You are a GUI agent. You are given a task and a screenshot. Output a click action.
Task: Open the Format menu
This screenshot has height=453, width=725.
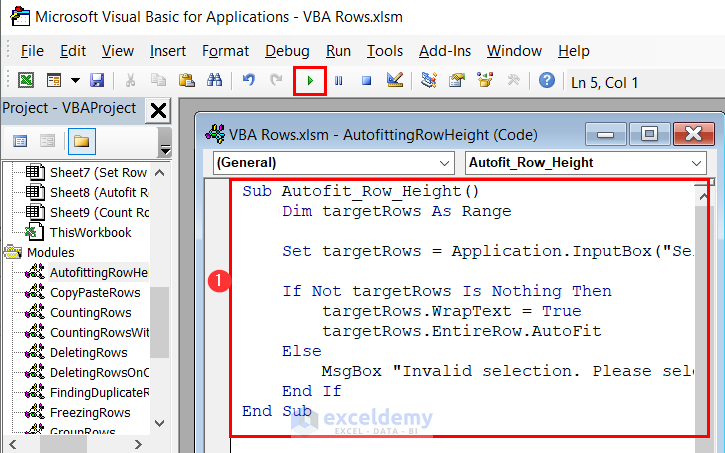point(225,51)
